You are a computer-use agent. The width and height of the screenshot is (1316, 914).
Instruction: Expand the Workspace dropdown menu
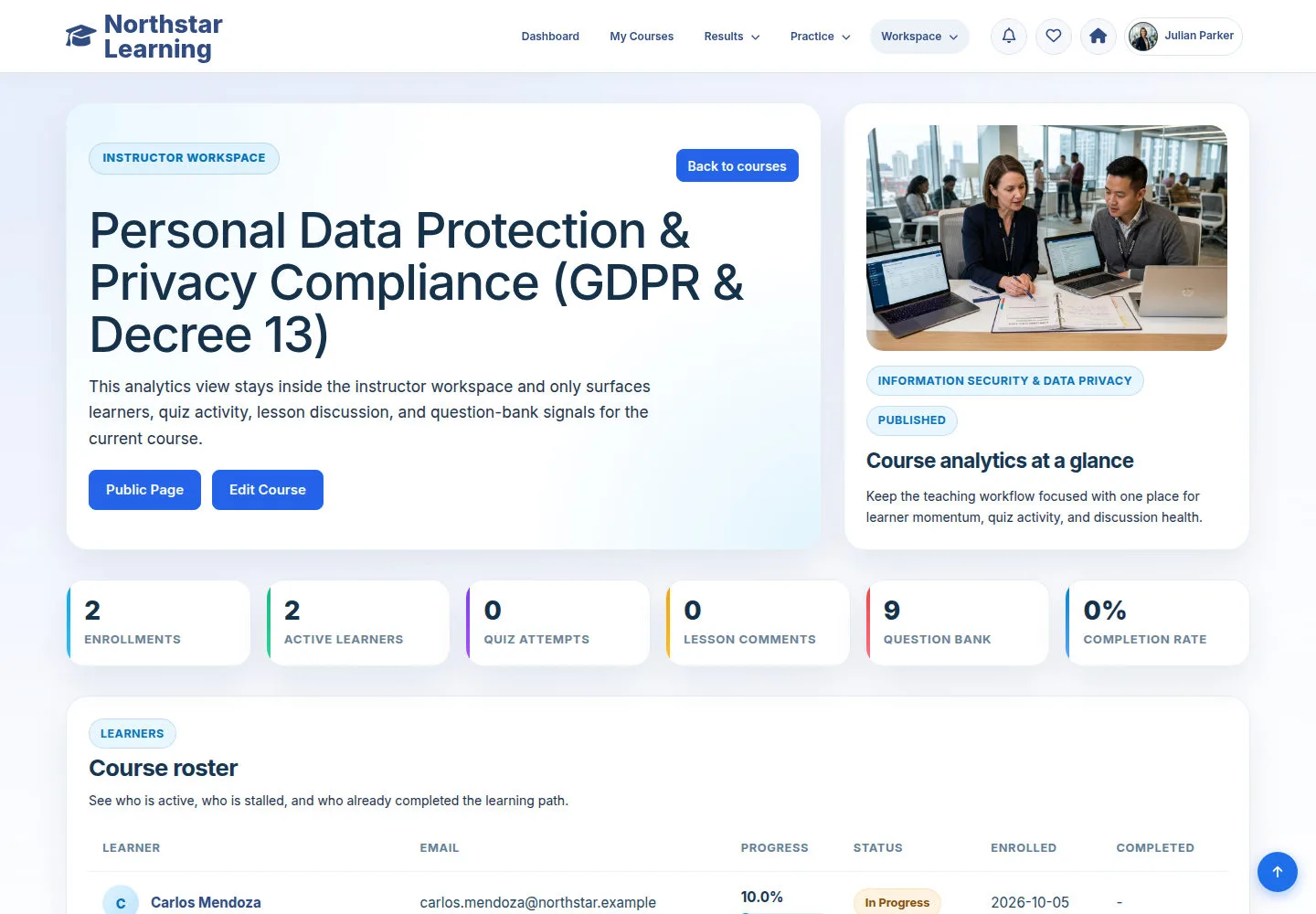tap(919, 37)
